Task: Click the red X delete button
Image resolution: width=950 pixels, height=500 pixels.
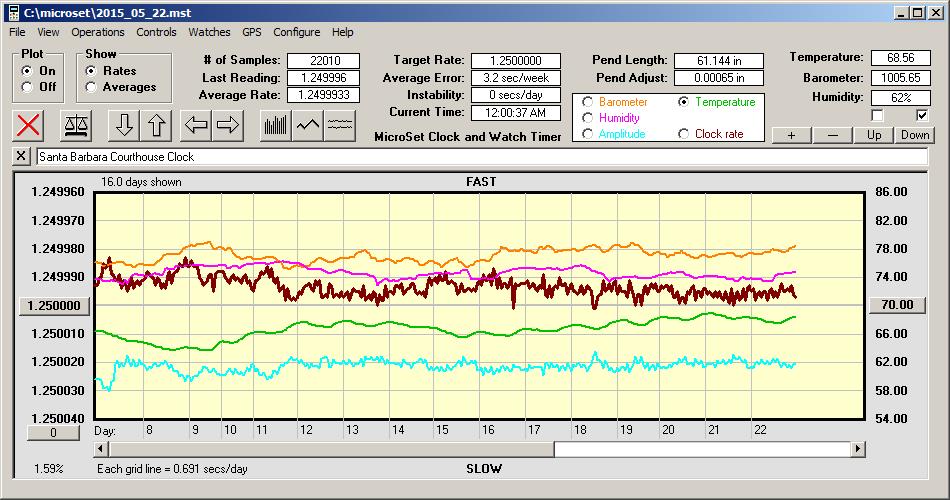Action: 30,125
